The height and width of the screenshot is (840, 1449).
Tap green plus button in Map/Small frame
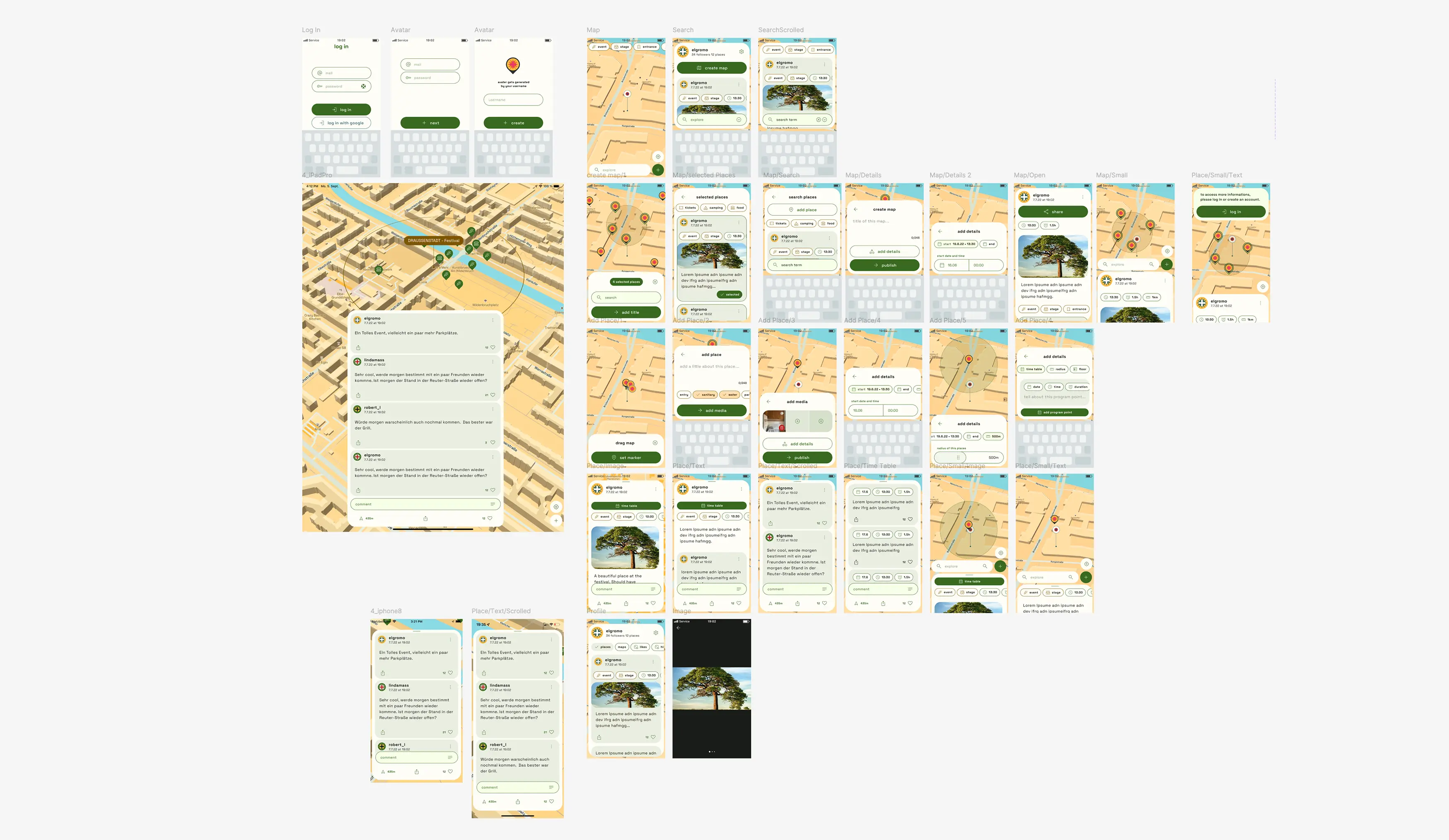click(1166, 264)
